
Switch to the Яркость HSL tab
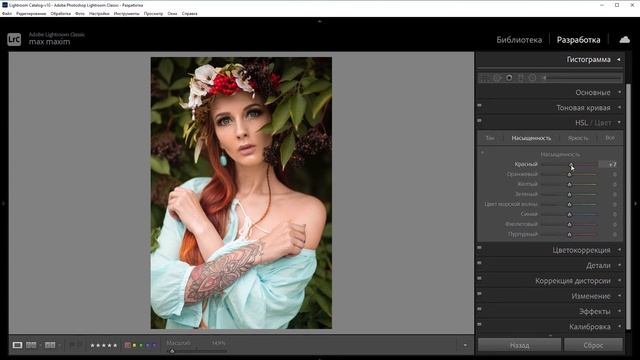click(578, 138)
